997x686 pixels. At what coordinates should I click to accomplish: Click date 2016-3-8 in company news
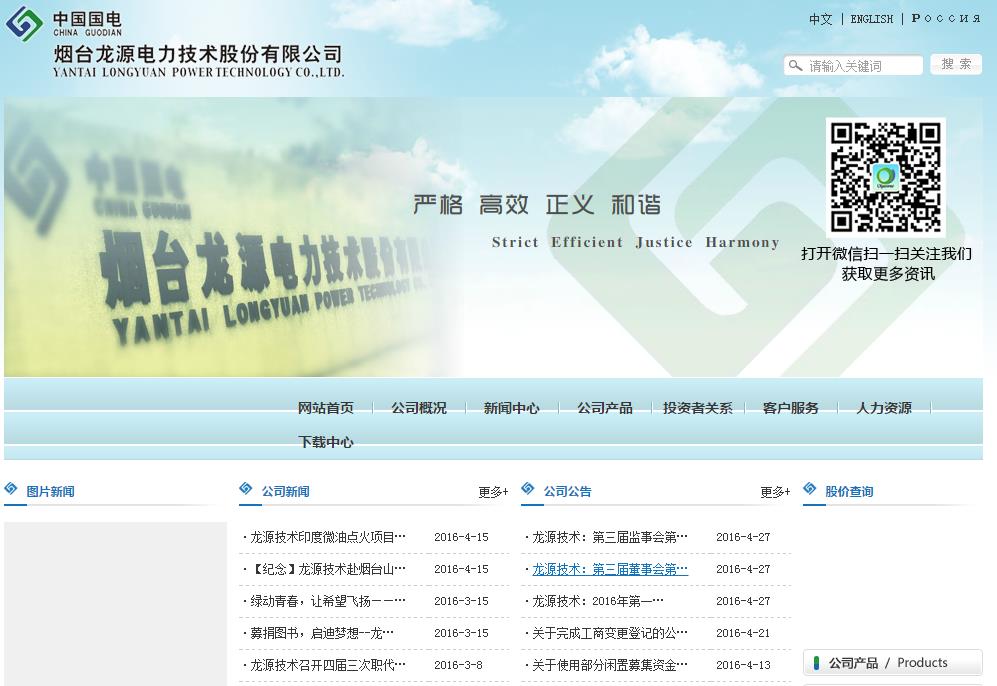coord(458,665)
